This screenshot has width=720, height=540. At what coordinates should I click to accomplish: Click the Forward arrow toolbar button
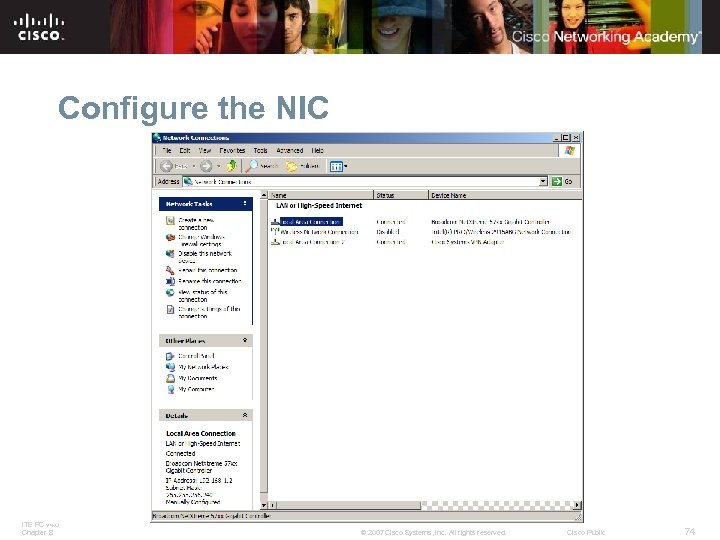206,166
